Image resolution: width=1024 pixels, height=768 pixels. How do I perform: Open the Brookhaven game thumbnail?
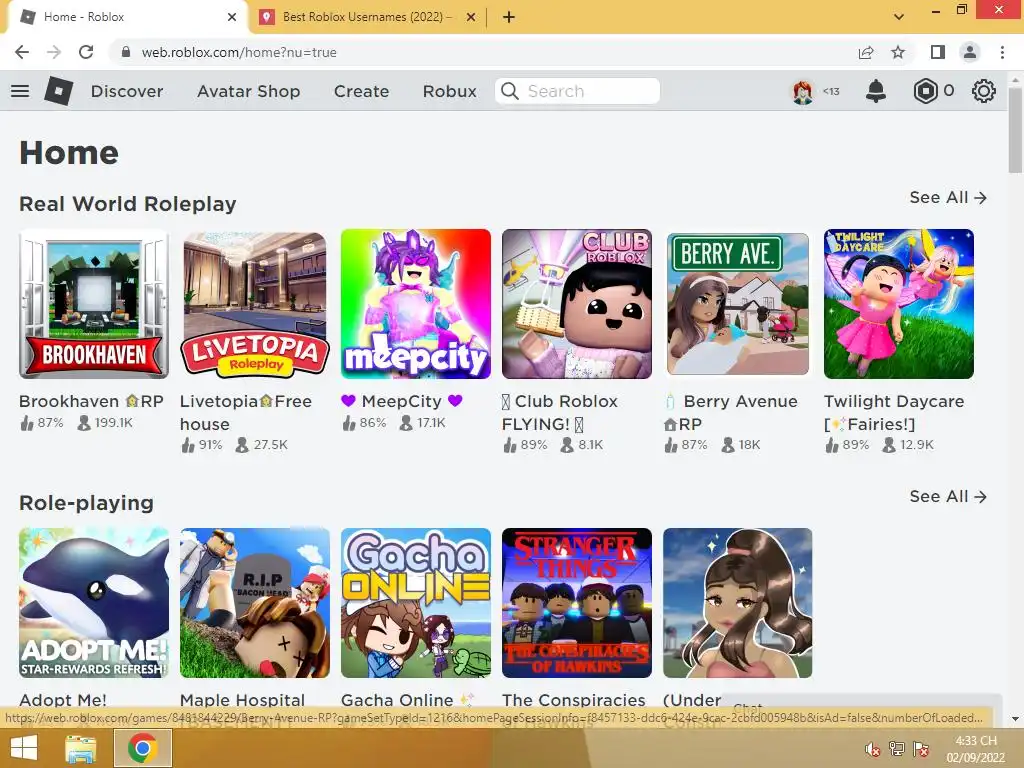point(94,304)
